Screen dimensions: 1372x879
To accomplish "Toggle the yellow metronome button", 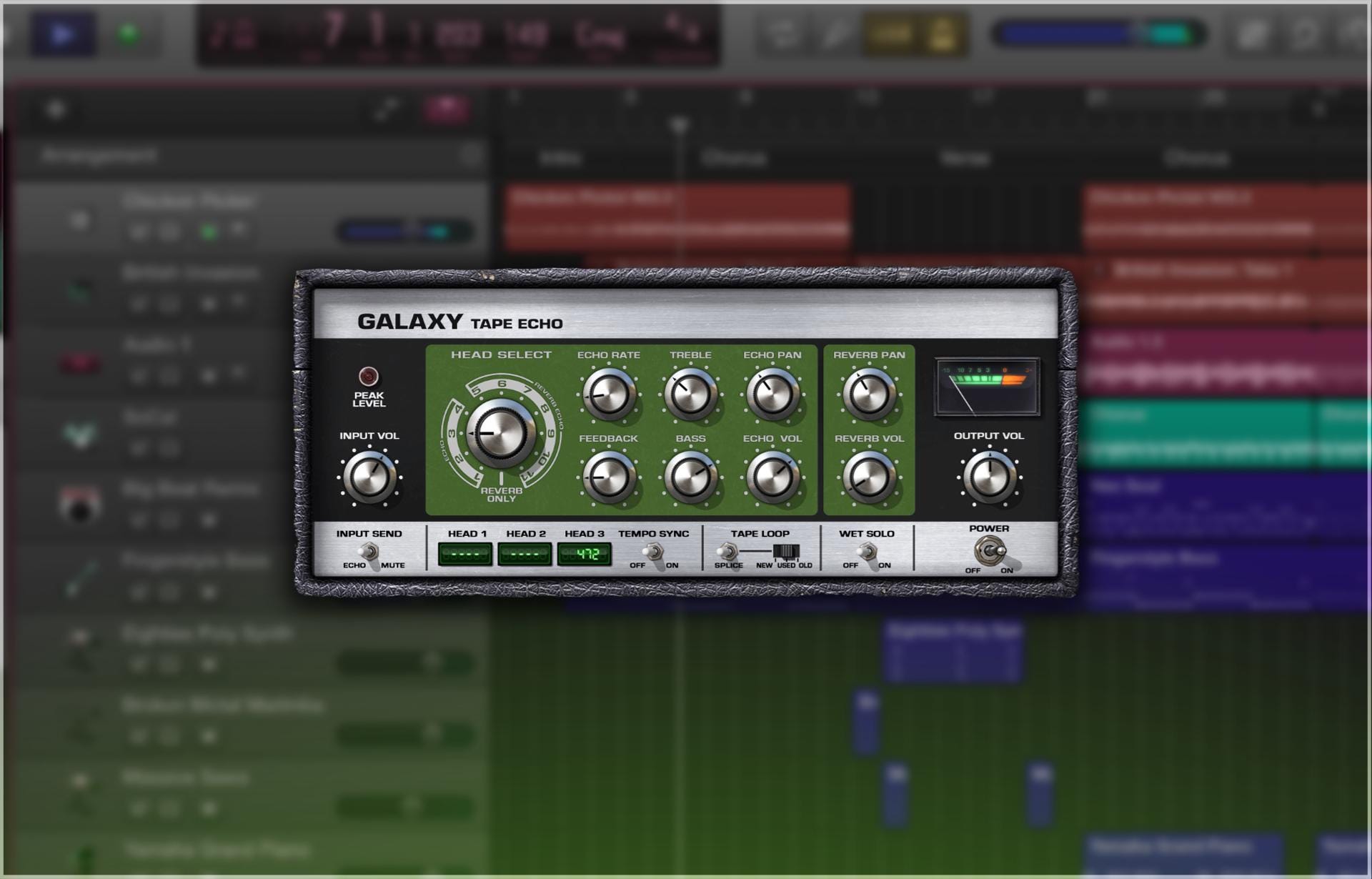I will pyautogui.click(x=943, y=34).
